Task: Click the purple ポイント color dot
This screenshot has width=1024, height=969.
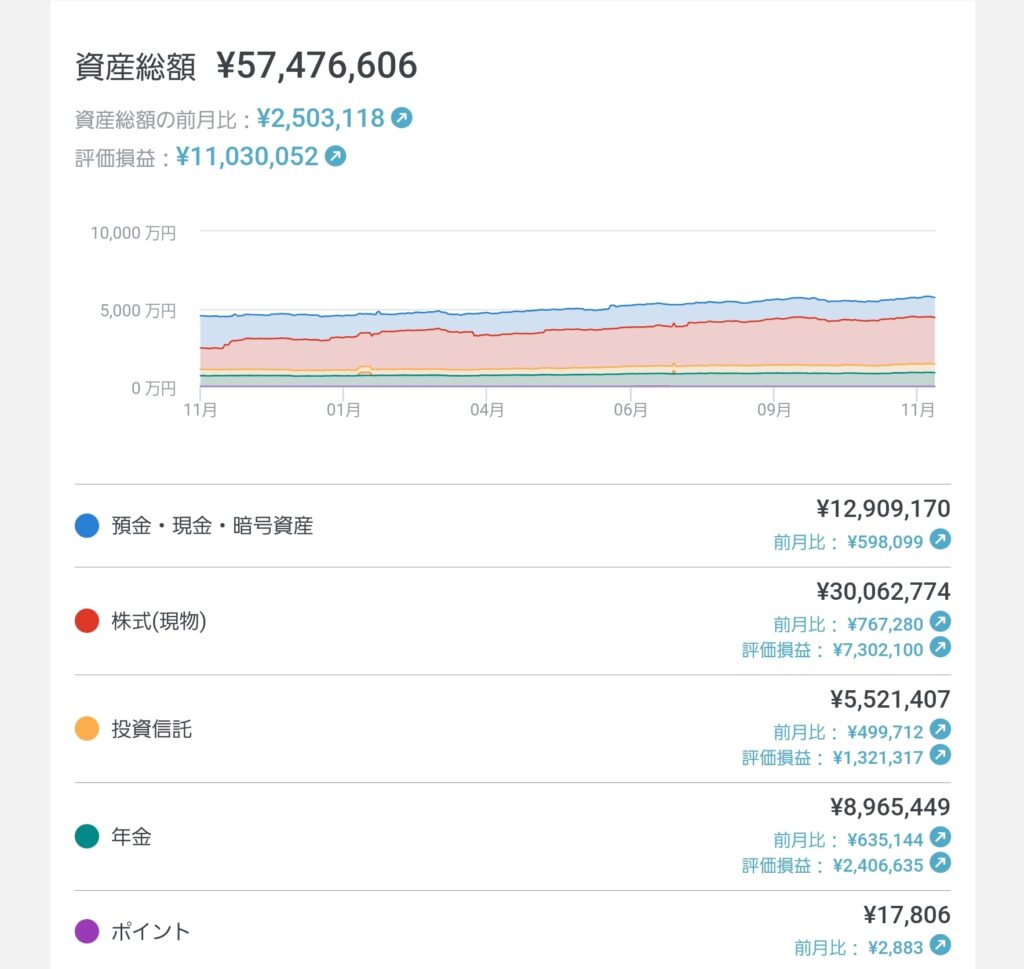Action: point(87,931)
